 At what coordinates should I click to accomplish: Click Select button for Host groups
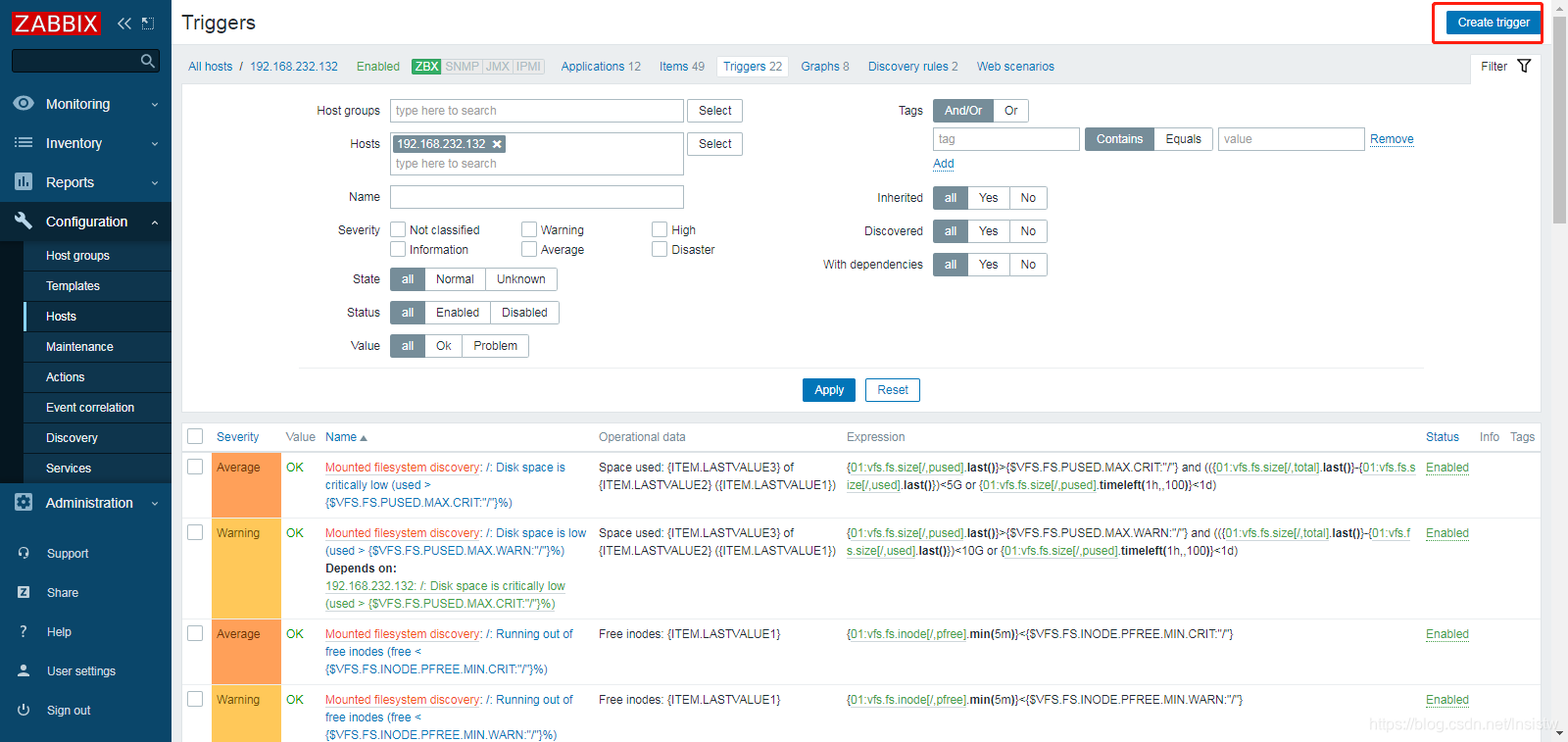pyautogui.click(x=715, y=111)
